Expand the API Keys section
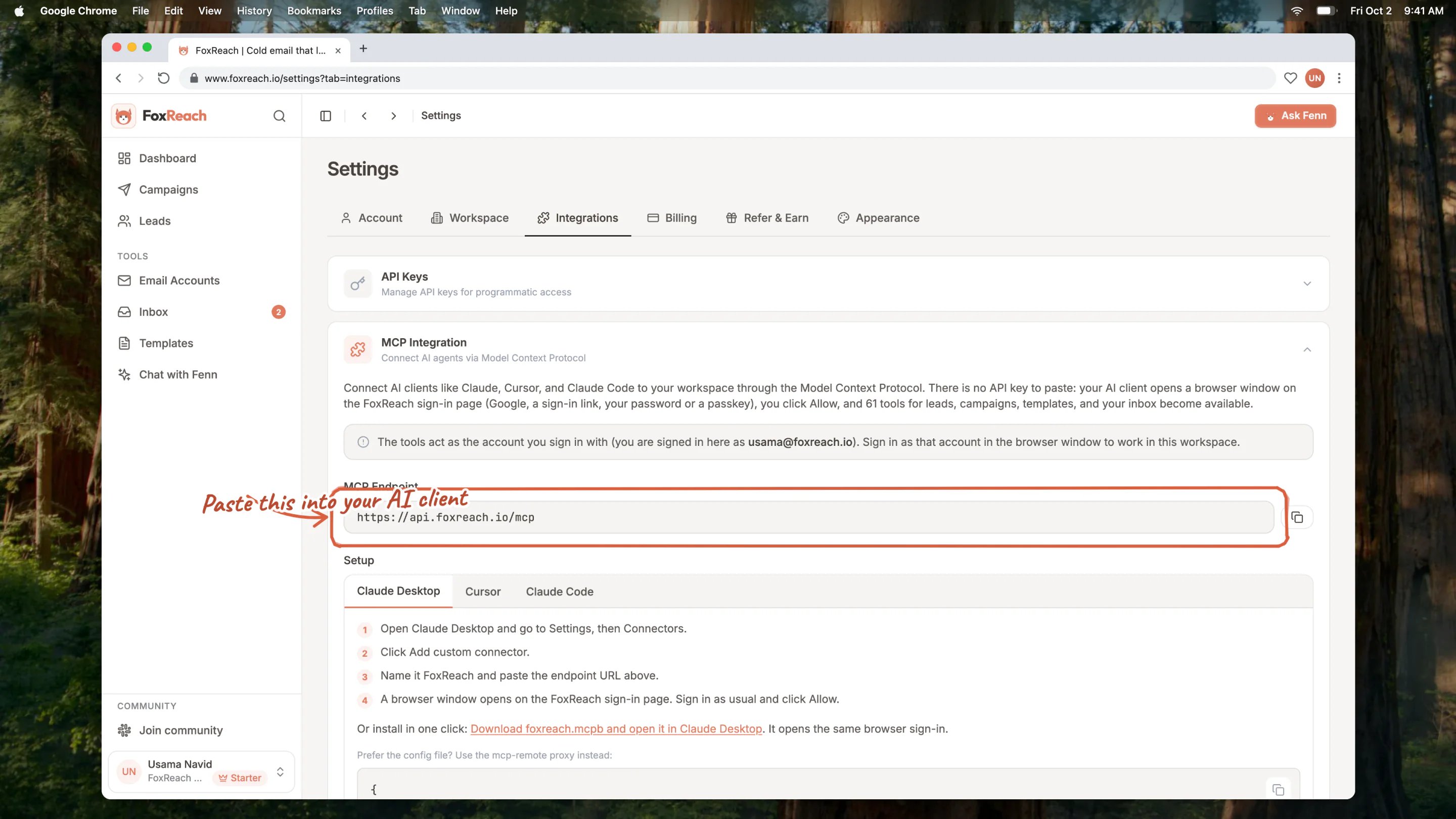1456x819 pixels. pos(828,284)
